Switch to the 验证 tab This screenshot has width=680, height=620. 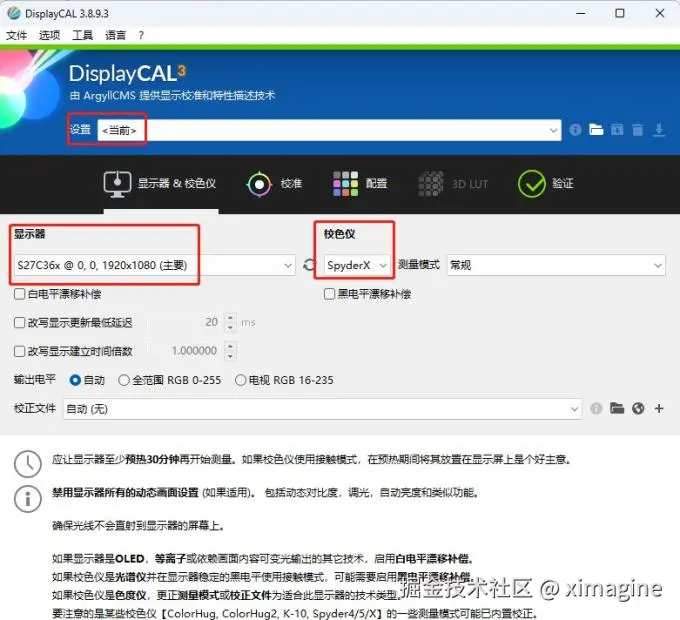coord(546,184)
